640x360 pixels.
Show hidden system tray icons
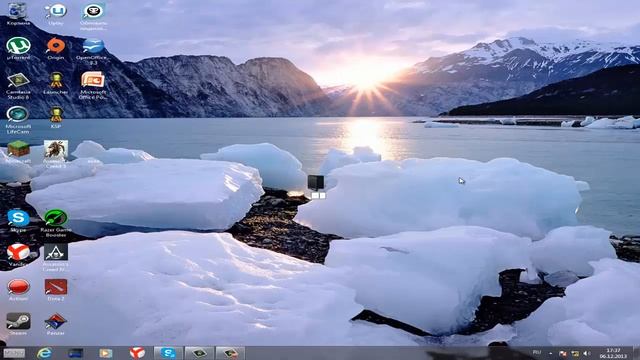click(x=551, y=353)
